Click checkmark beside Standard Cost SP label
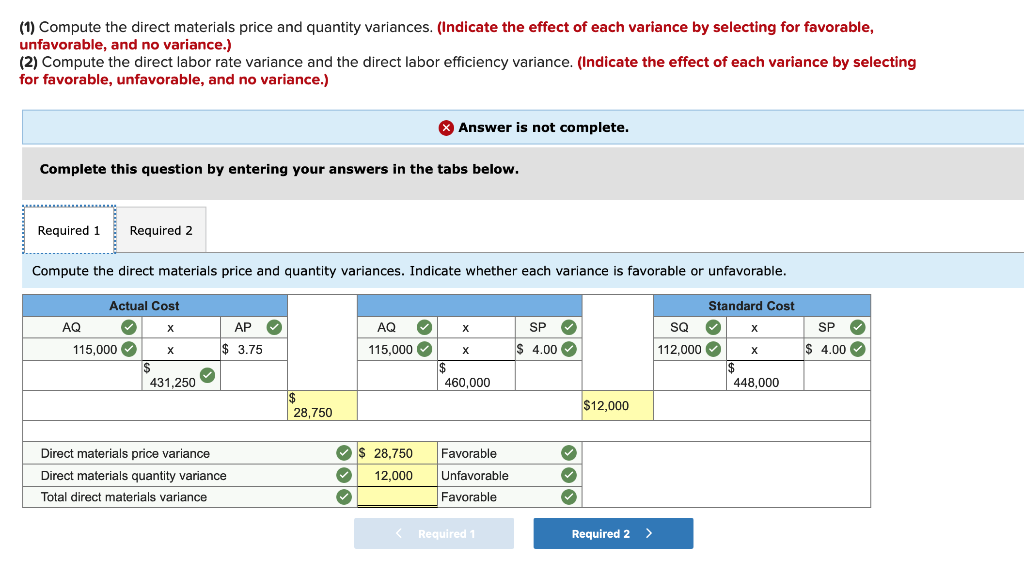The height and width of the screenshot is (561, 1024). [x=857, y=327]
